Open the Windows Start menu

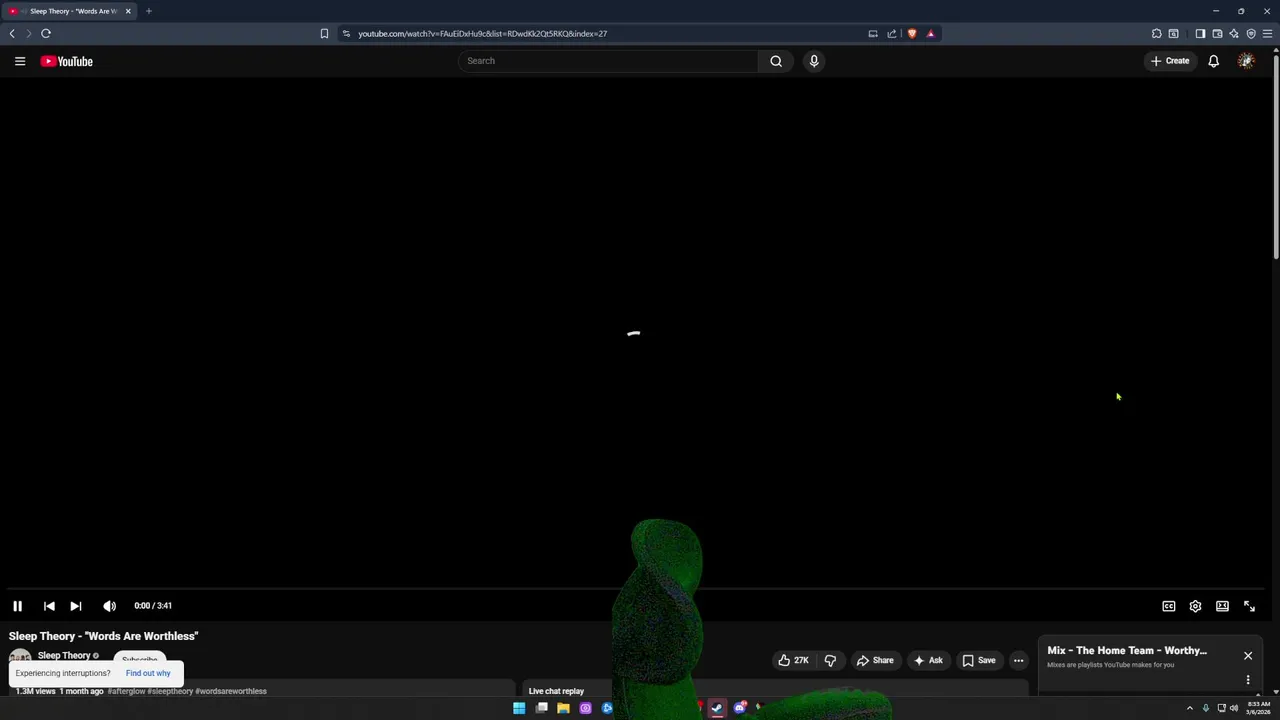point(519,708)
